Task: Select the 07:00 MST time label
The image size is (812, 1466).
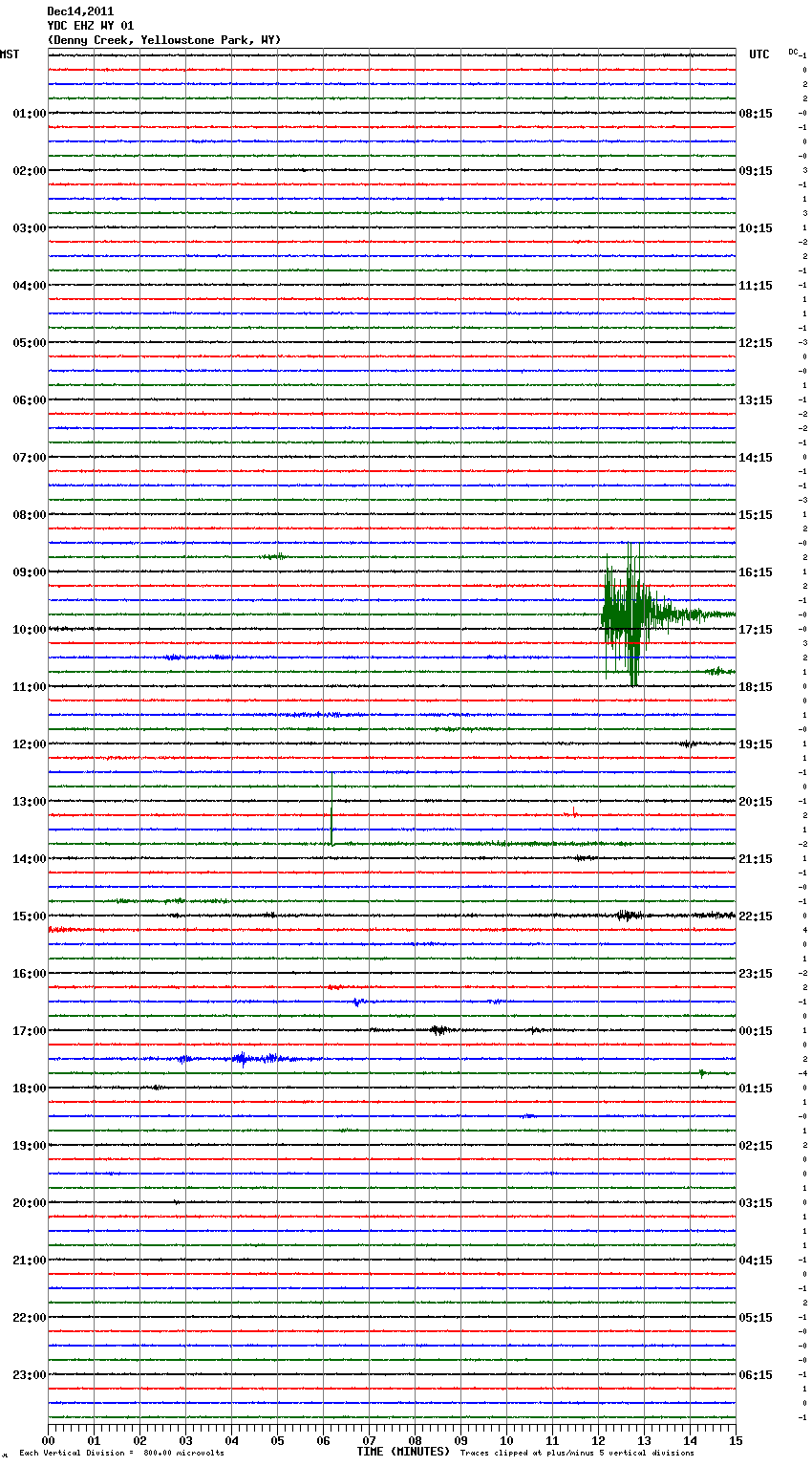Action: pyautogui.click(x=29, y=458)
